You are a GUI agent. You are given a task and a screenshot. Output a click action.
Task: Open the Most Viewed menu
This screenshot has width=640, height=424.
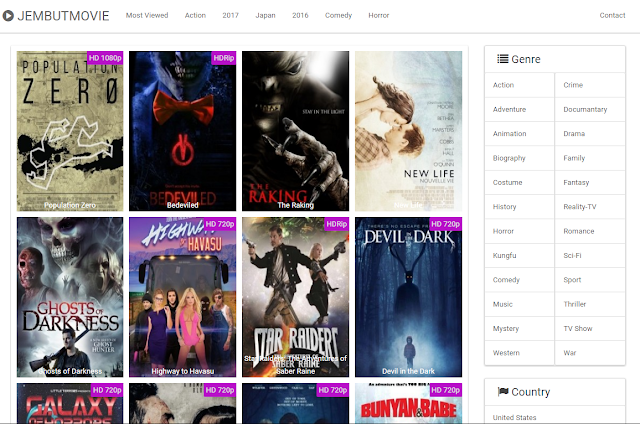(147, 16)
